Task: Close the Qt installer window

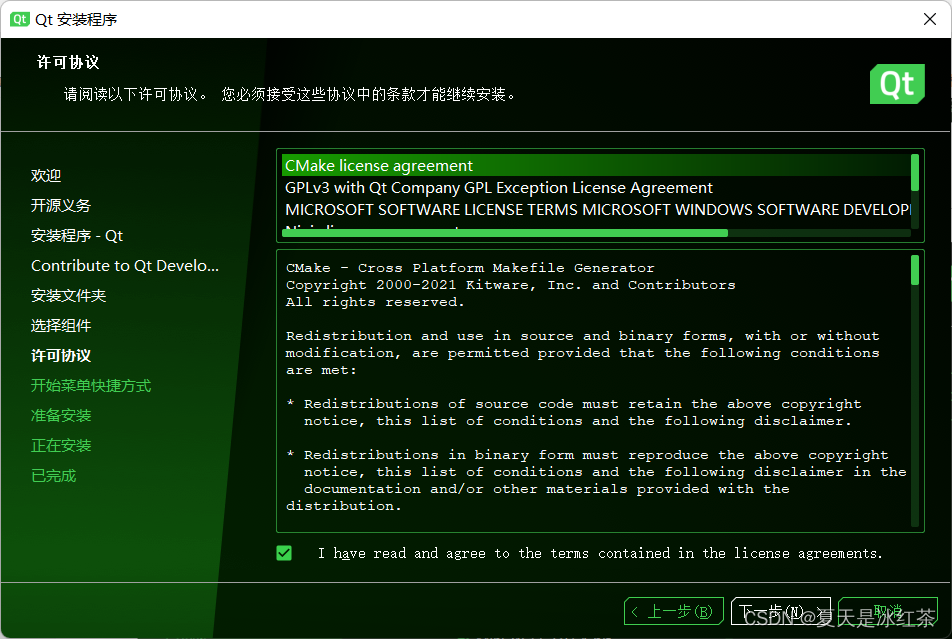Action: pos(930,19)
